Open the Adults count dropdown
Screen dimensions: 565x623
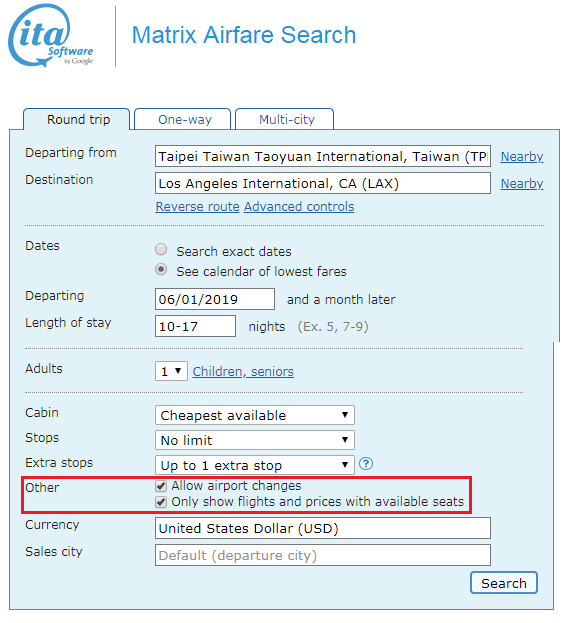click(171, 371)
